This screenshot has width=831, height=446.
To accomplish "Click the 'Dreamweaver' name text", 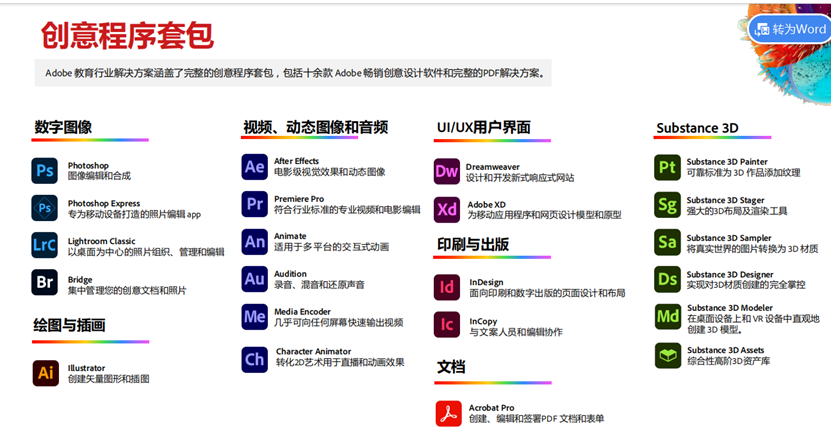I will coord(493,167).
